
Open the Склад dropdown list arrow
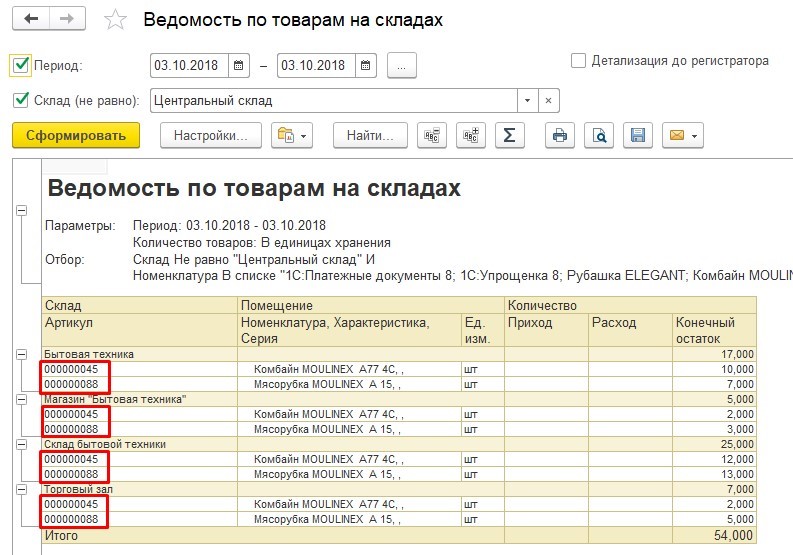tap(527, 101)
